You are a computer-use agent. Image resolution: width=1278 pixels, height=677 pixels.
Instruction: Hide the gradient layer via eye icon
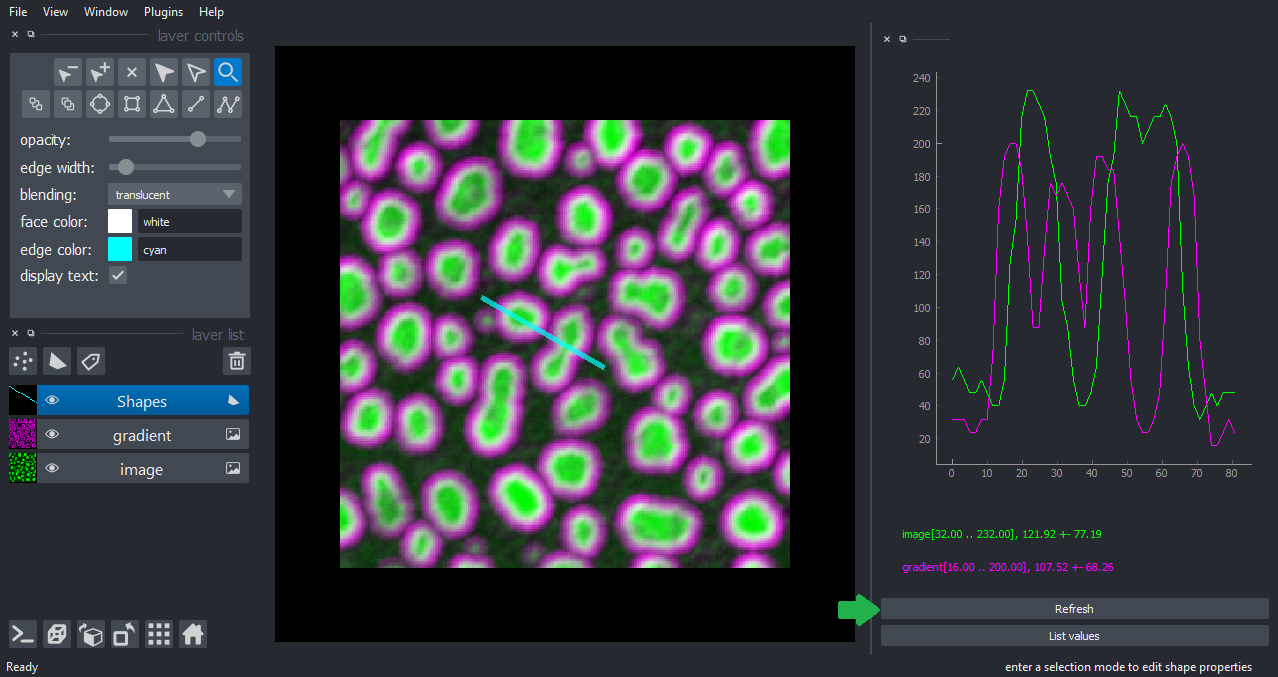[x=52, y=435]
